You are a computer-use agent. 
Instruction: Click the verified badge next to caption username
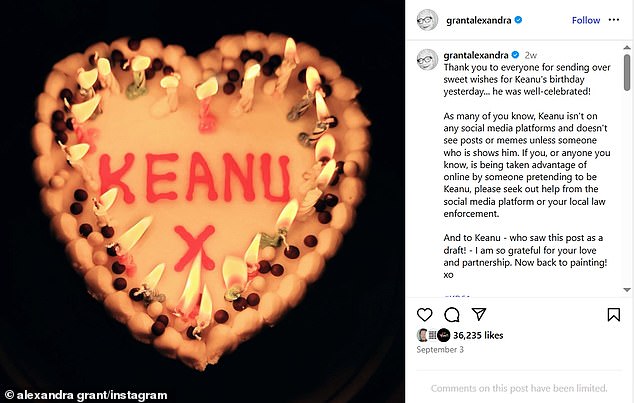pyautogui.click(x=516, y=54)
